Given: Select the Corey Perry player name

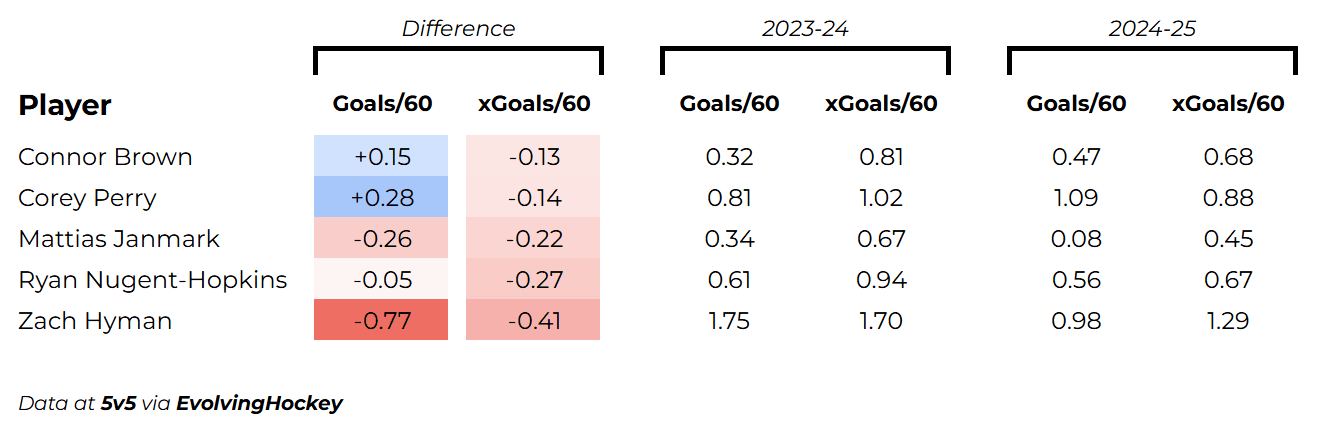Looking at the screenshot, I should 87,198.
